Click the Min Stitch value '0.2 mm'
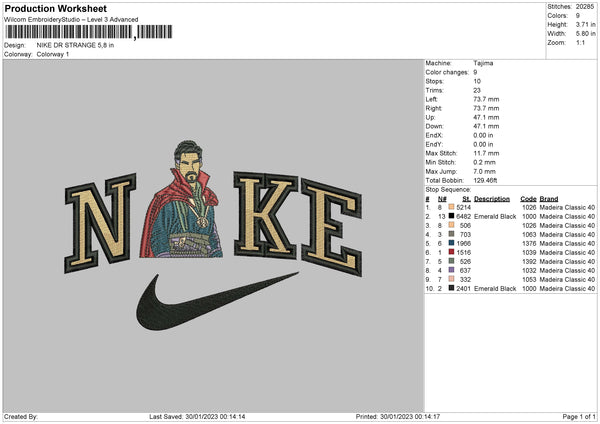Viewport: 600px width, 424px height. click(x=485, y=162)
